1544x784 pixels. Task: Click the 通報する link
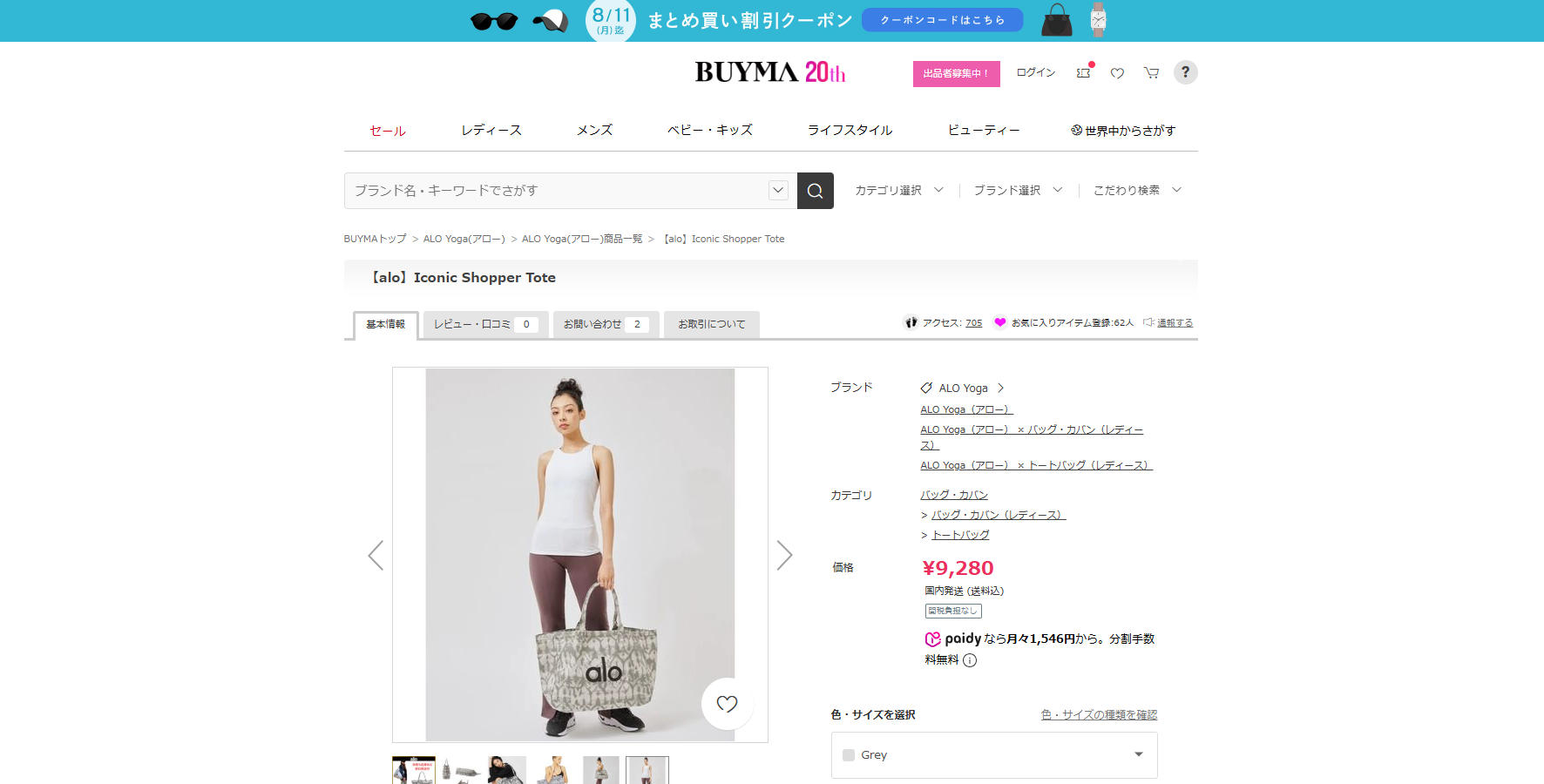[x=1175, y=323]
